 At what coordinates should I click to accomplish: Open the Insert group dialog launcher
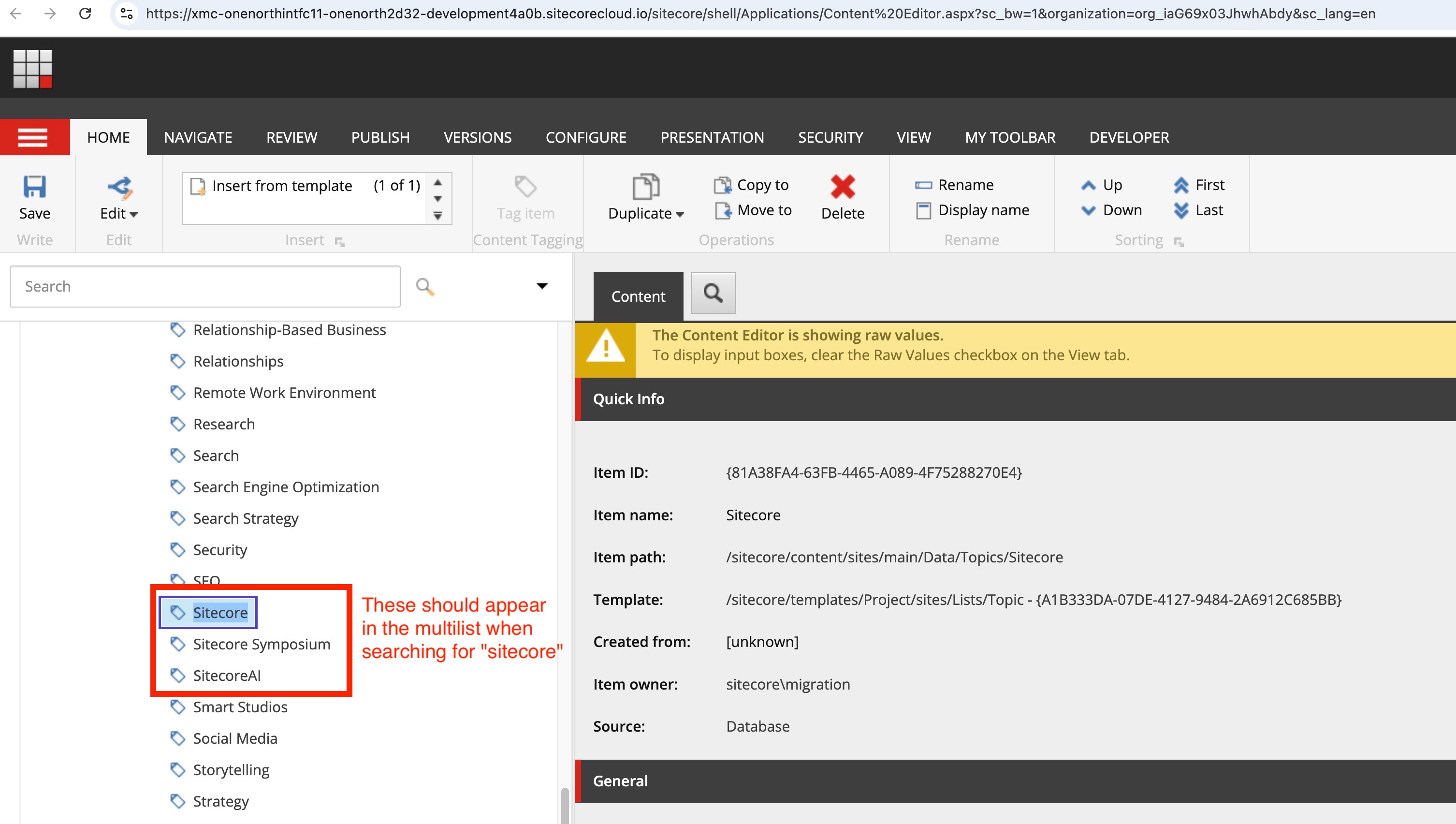(x=339, y=242)
